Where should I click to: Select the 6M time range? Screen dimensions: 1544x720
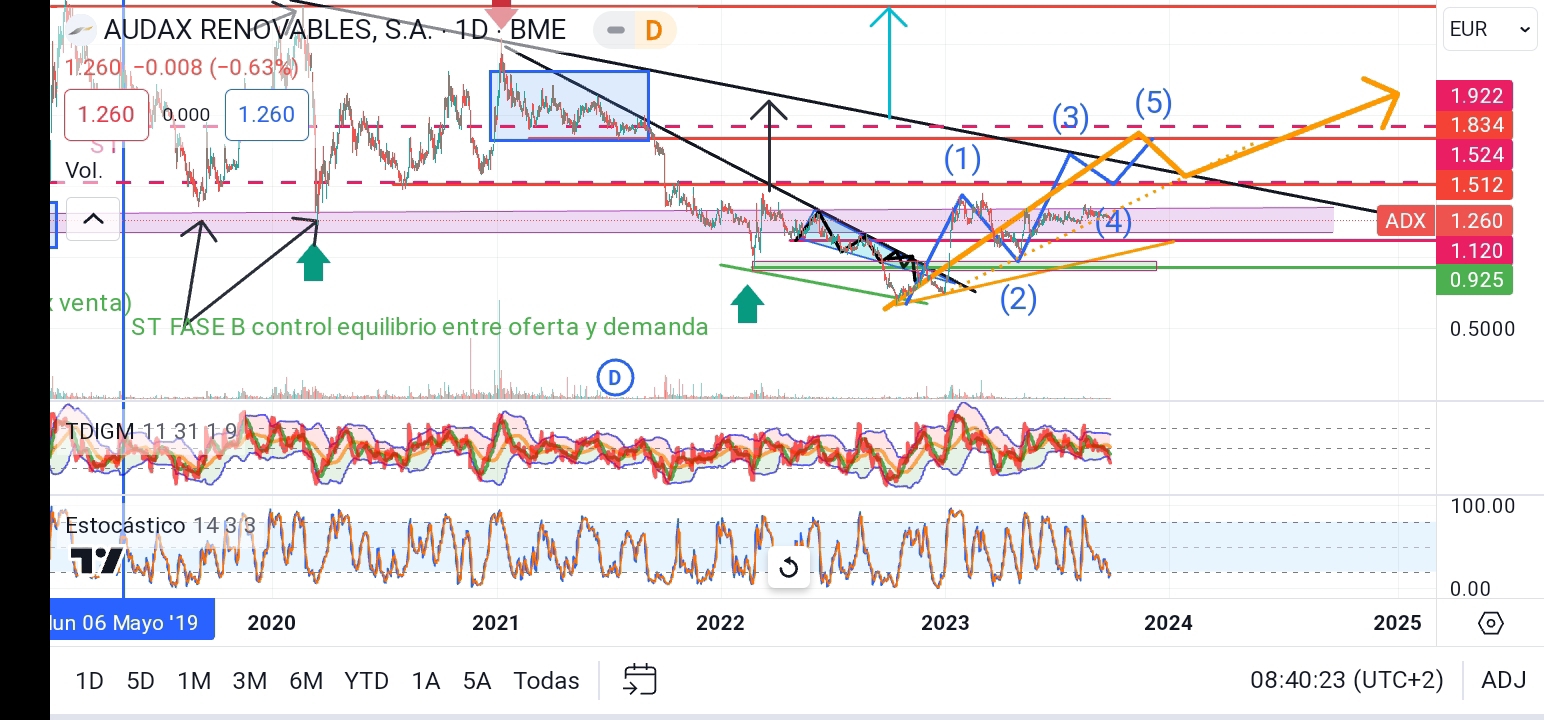point(306,681)
